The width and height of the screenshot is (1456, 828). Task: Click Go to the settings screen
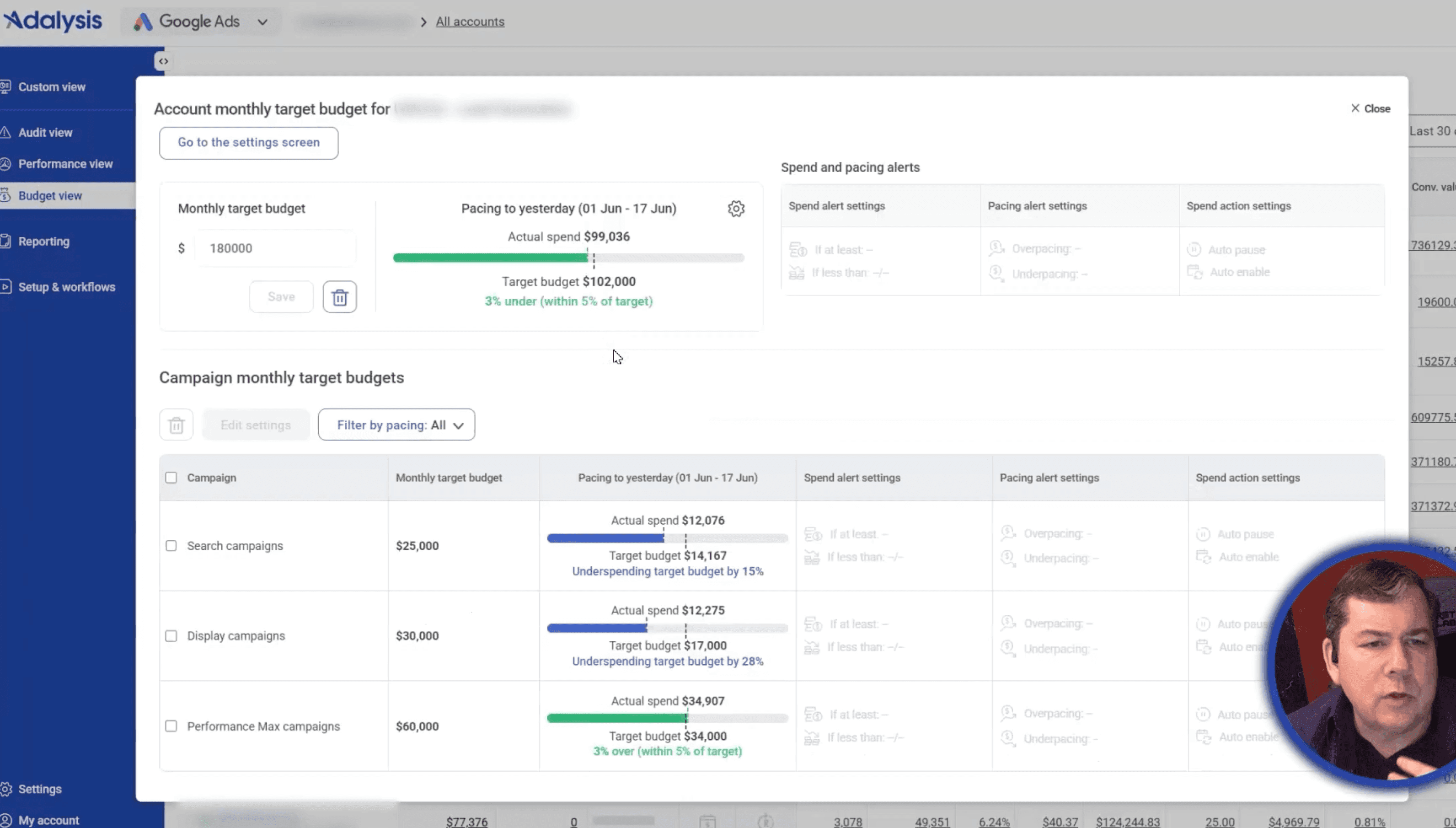[x=248, y=143]
